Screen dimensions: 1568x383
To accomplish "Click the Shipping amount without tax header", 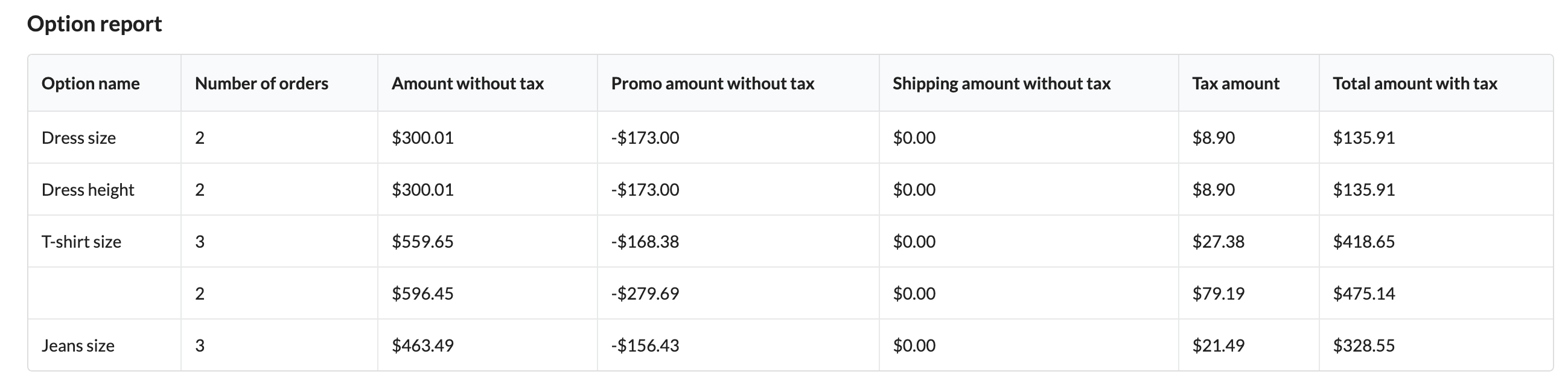I will click(x=1001, y=83).
